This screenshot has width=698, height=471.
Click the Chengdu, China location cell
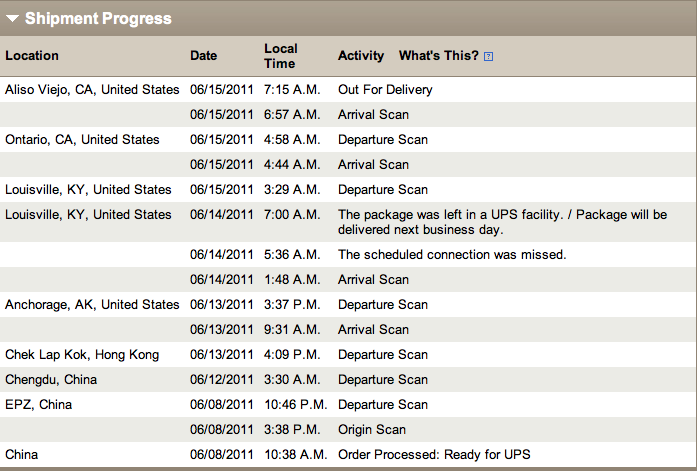click(51, 380)
